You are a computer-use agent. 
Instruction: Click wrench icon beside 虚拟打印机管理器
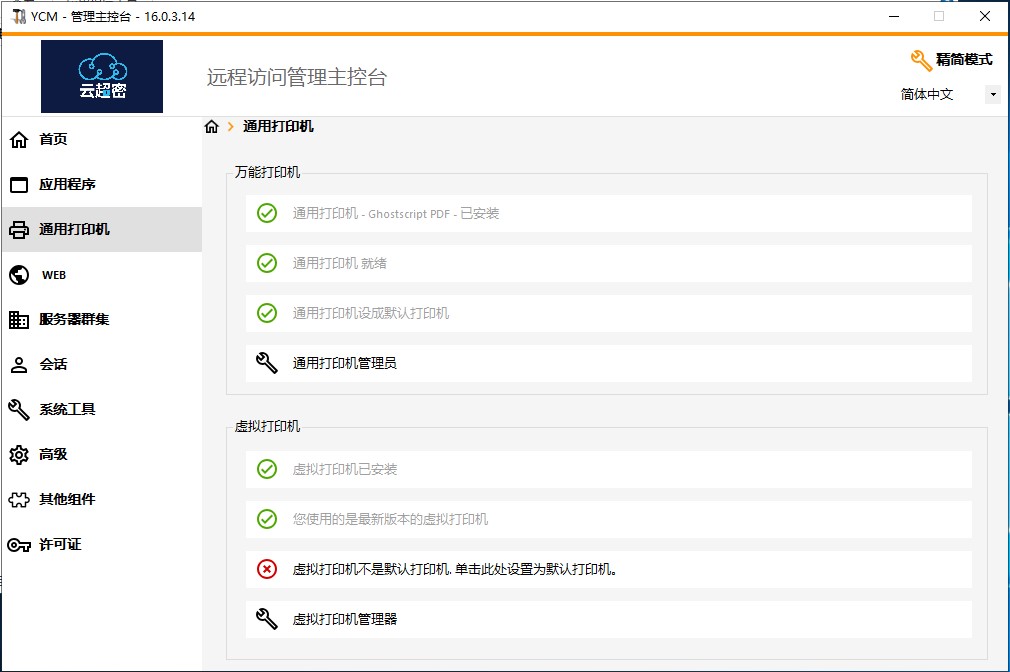coord(267,619)
